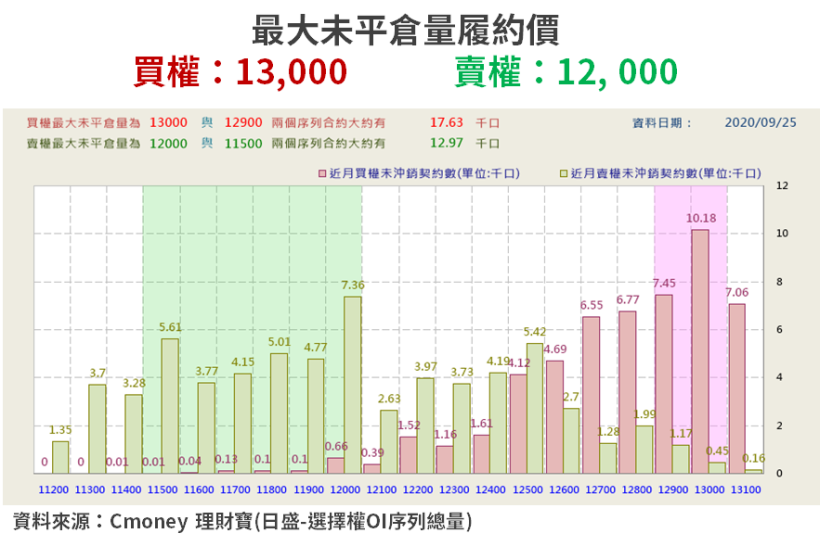Click the green 12000 strike in summary row
This screenshot has height=546, width=820.
168,143
